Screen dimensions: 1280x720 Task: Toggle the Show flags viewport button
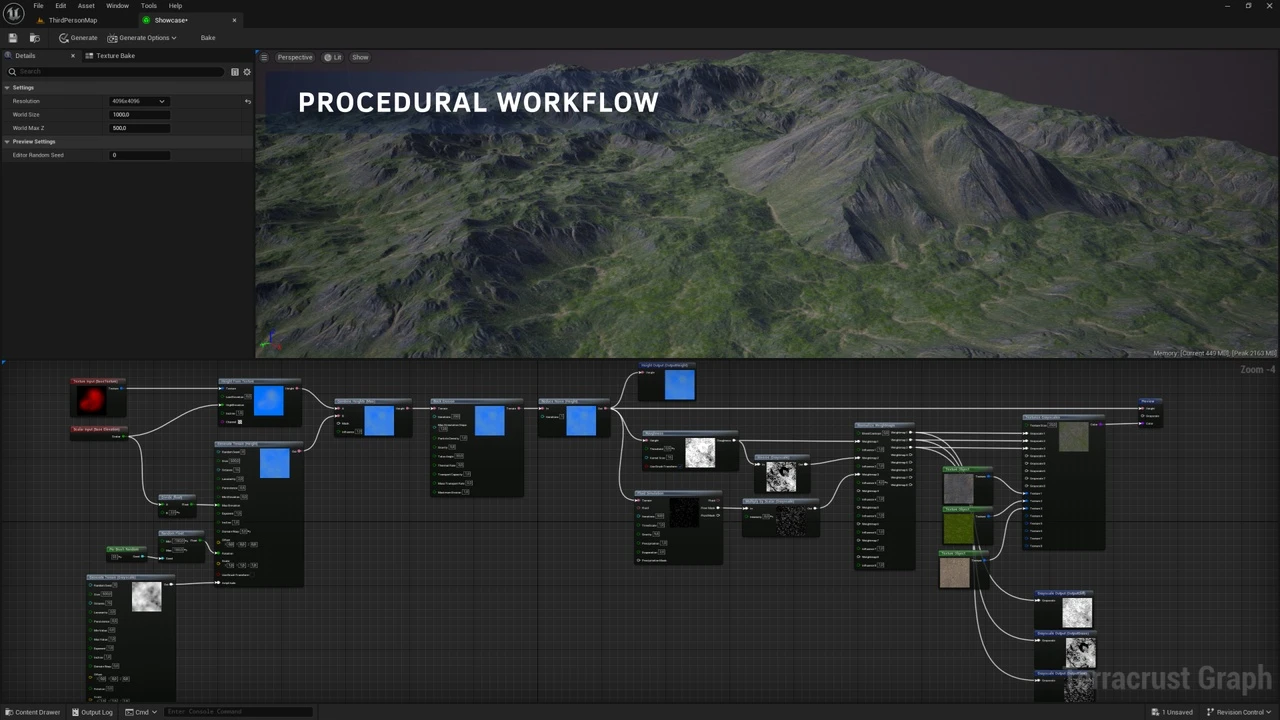[360, 57]
